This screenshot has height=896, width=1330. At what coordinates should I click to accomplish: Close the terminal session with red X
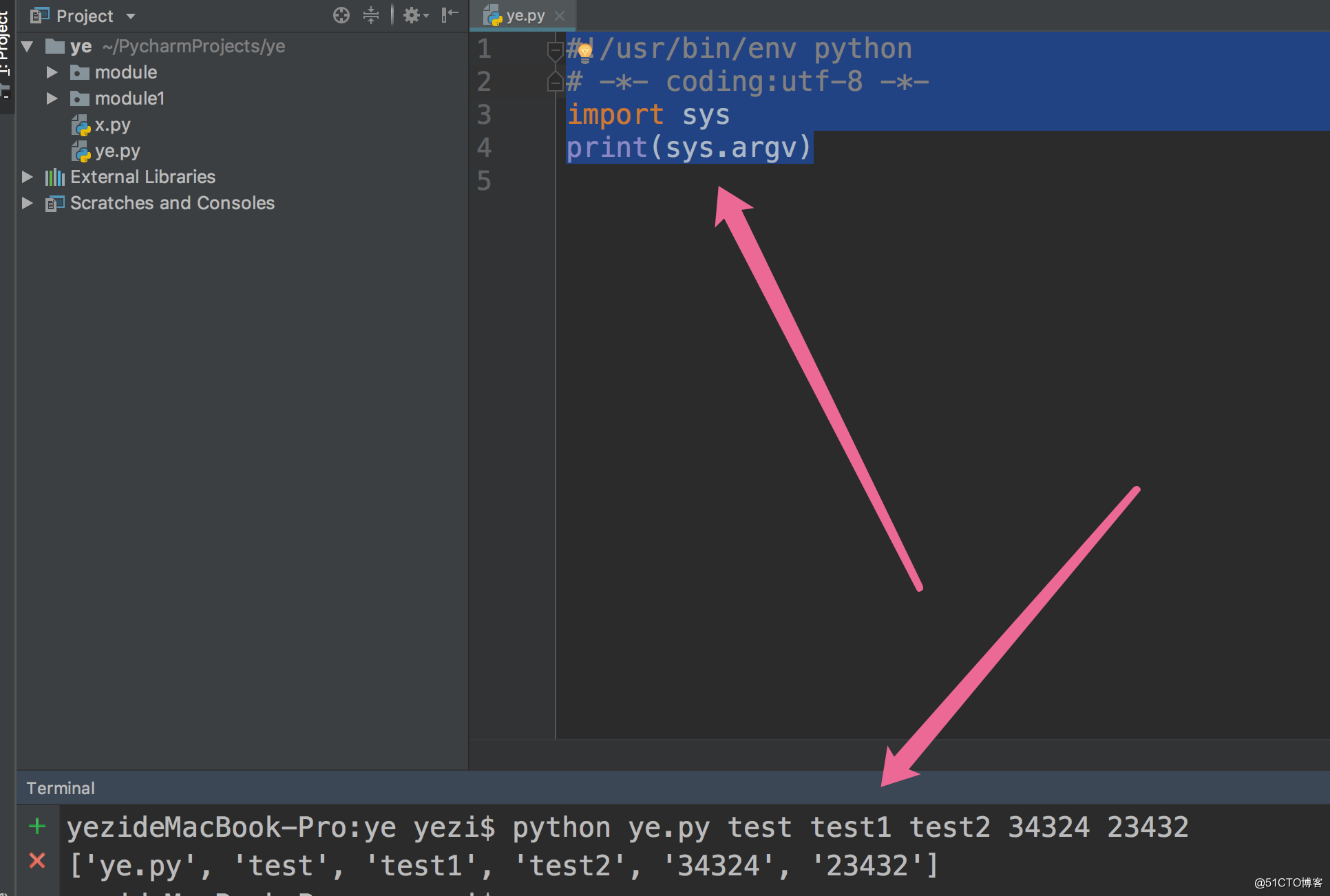click(x=37, y=860)
